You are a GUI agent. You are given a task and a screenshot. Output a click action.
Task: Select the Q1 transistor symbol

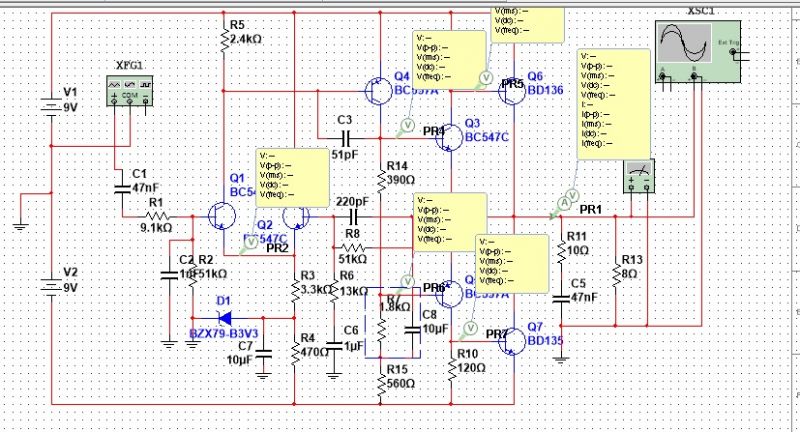click(x=222, y=215)
